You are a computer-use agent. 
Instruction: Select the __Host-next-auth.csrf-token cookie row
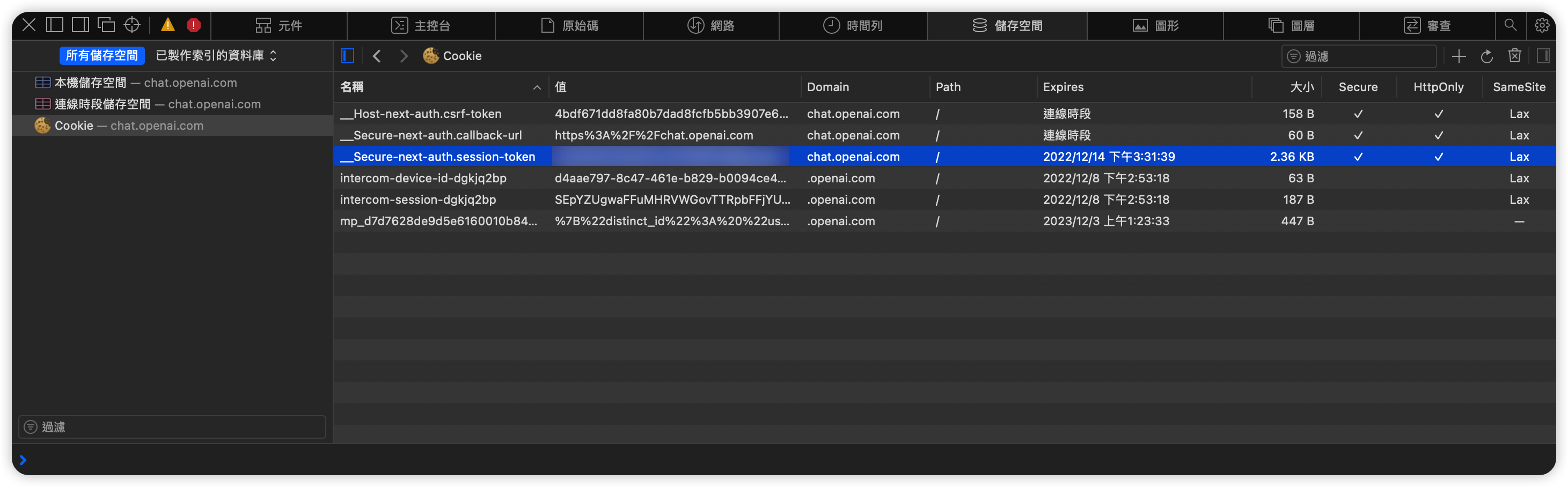[421, 114]
